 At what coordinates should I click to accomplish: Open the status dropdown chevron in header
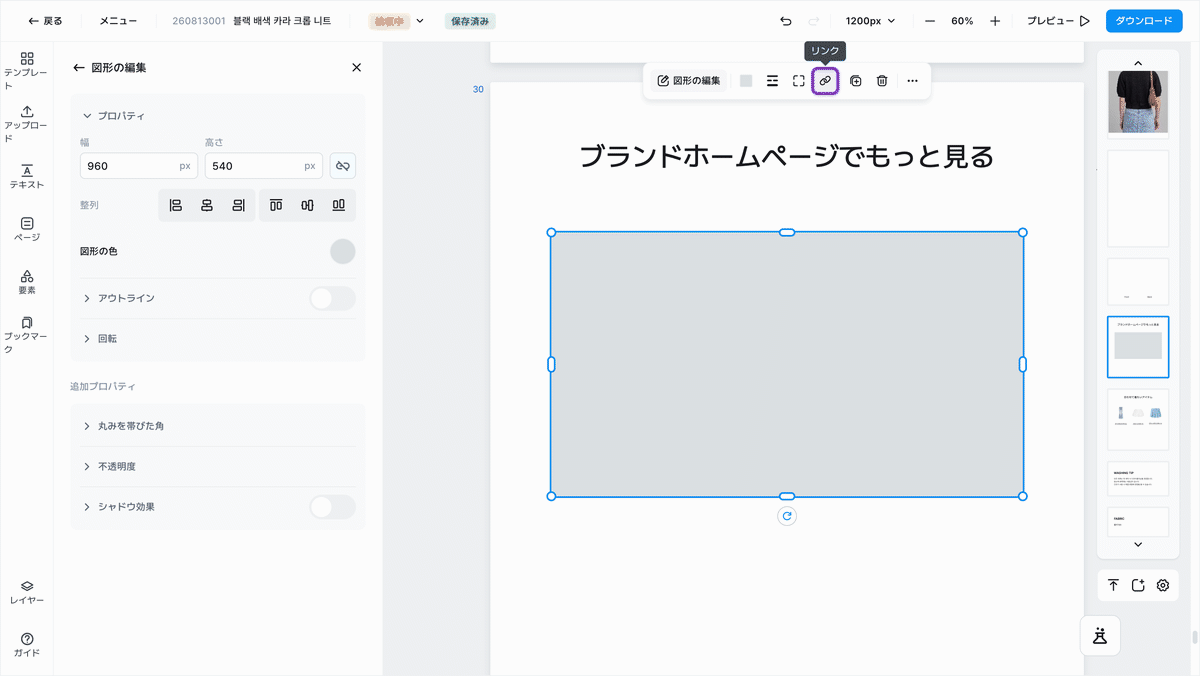coord(420,21)
